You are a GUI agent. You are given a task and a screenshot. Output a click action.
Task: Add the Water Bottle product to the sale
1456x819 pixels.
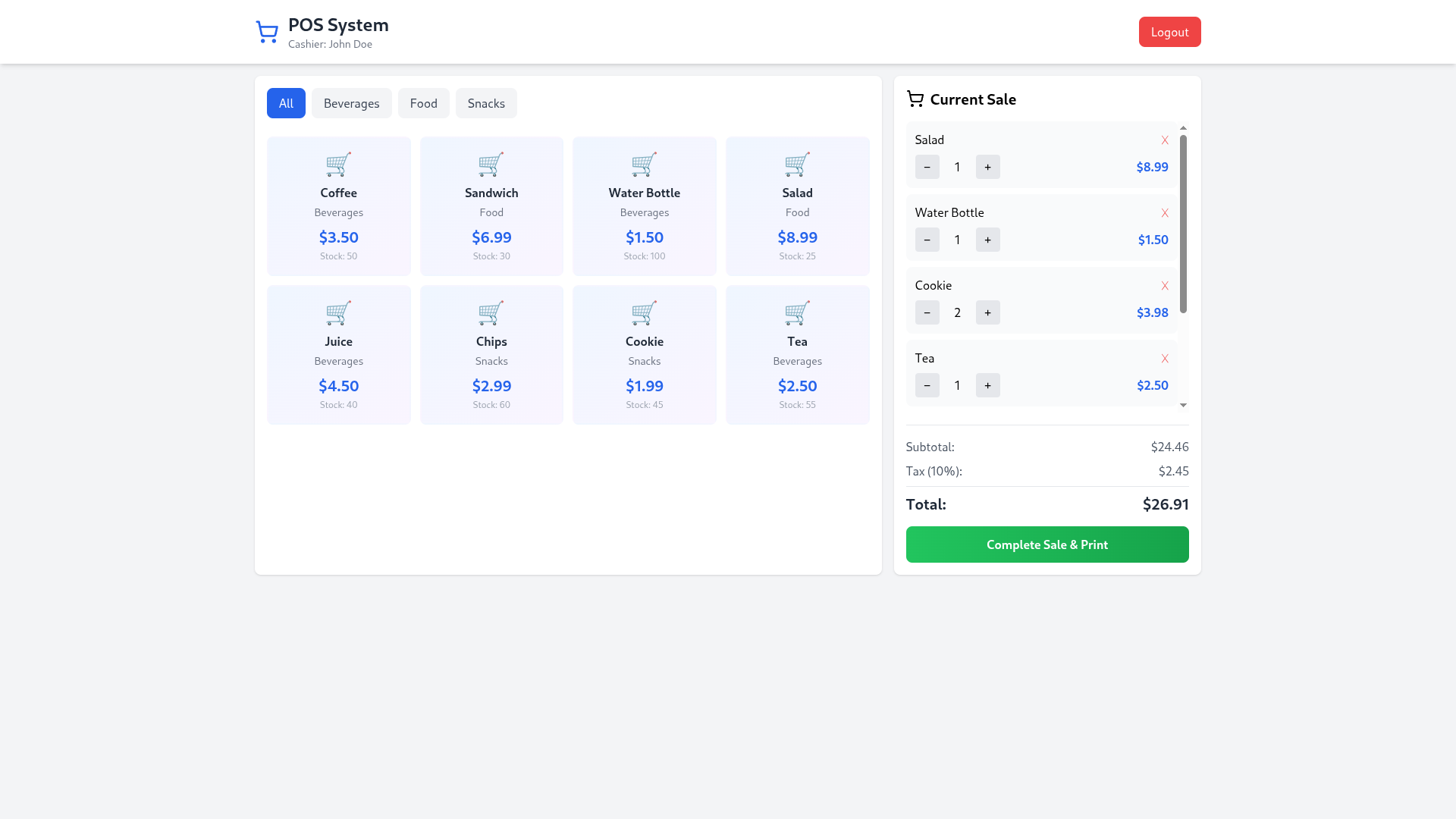[644, 206]
